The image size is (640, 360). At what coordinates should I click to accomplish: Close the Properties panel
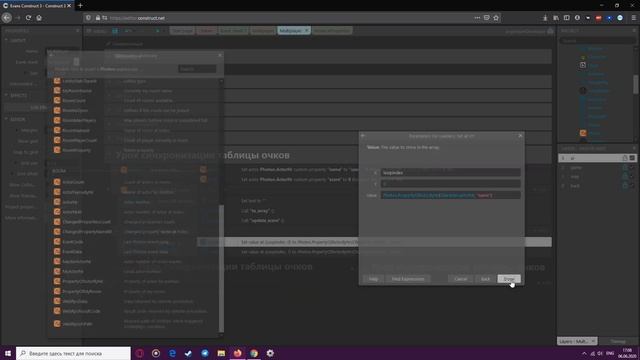tap(78, 31)
